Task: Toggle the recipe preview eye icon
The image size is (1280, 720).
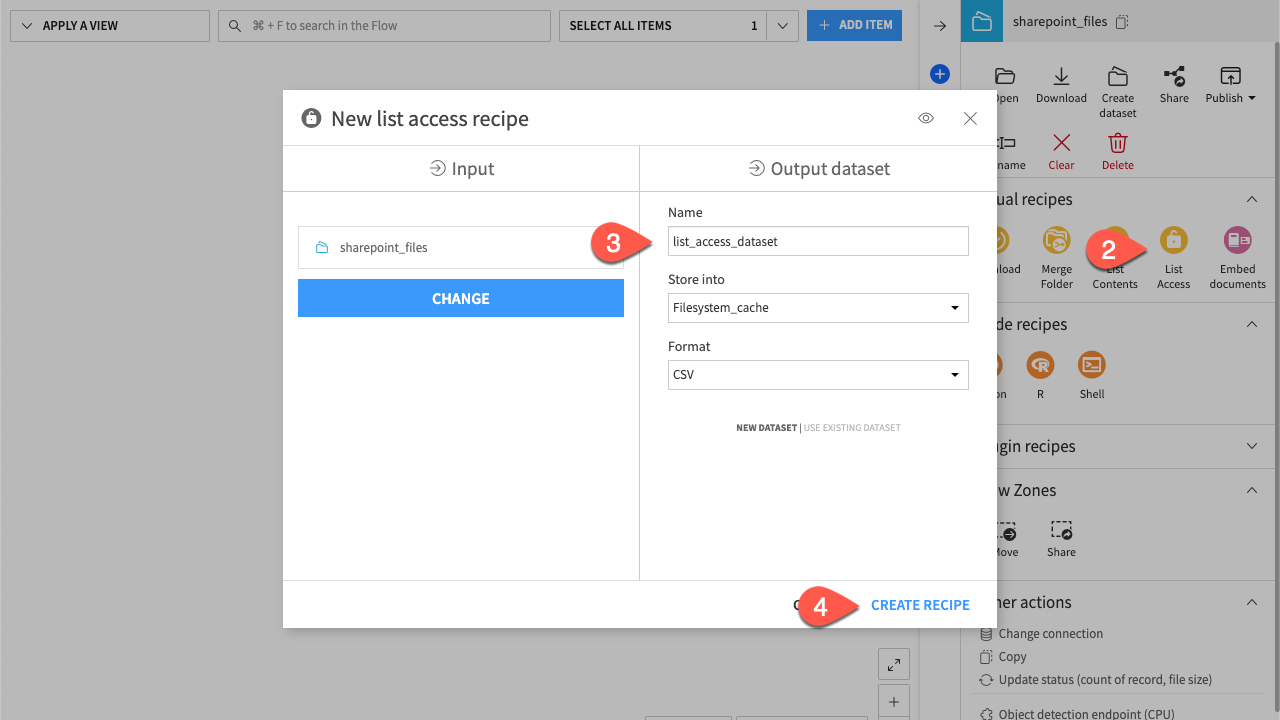Action: coord(925,118)
